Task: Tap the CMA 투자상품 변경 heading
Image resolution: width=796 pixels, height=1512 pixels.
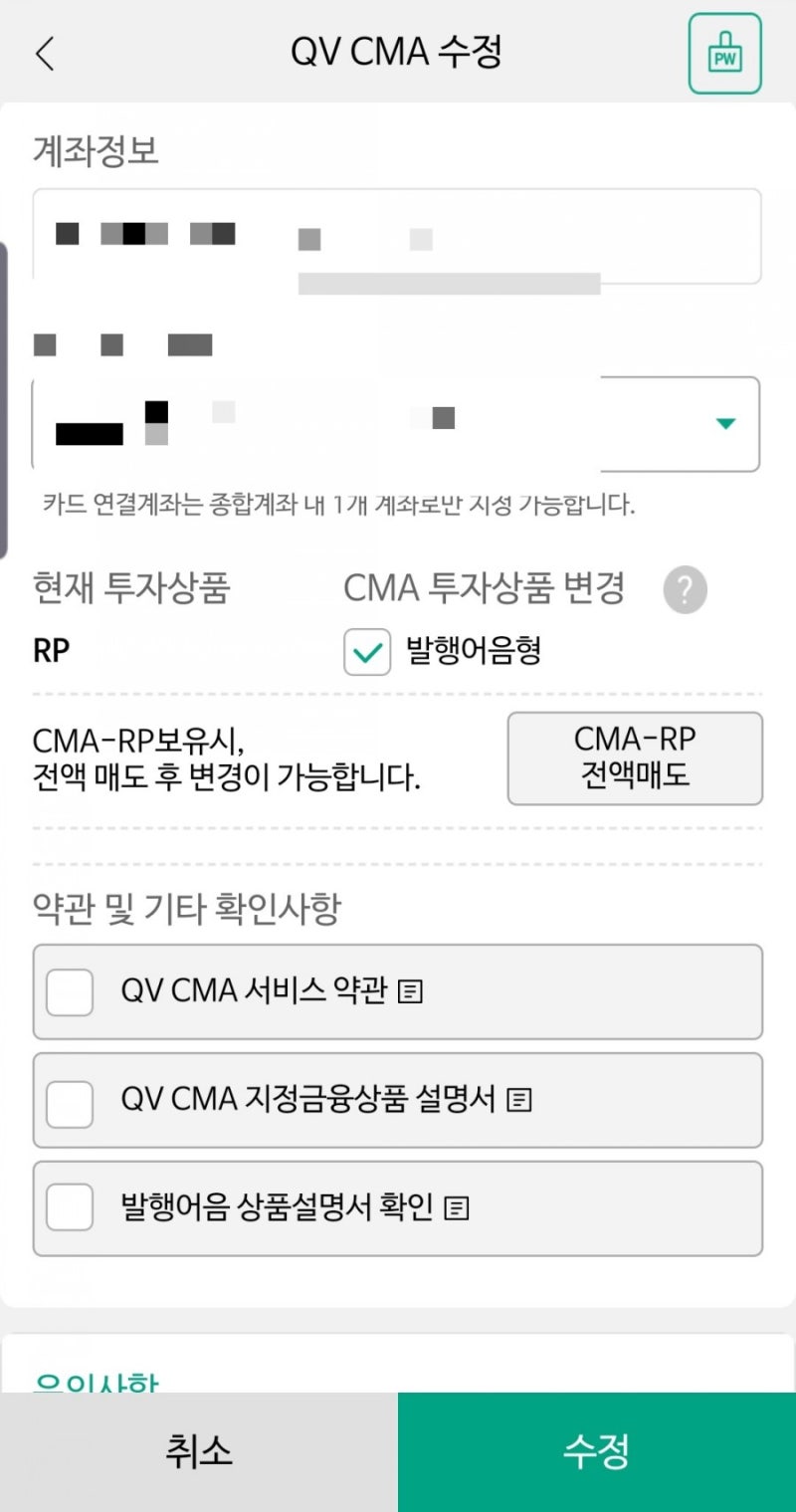Action: click(x=484, y=589)
